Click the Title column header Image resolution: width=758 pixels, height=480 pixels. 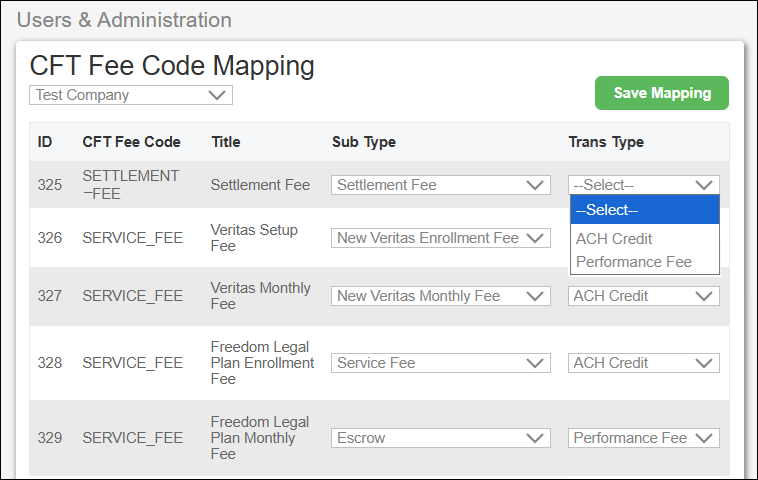(x=226, y=142)
